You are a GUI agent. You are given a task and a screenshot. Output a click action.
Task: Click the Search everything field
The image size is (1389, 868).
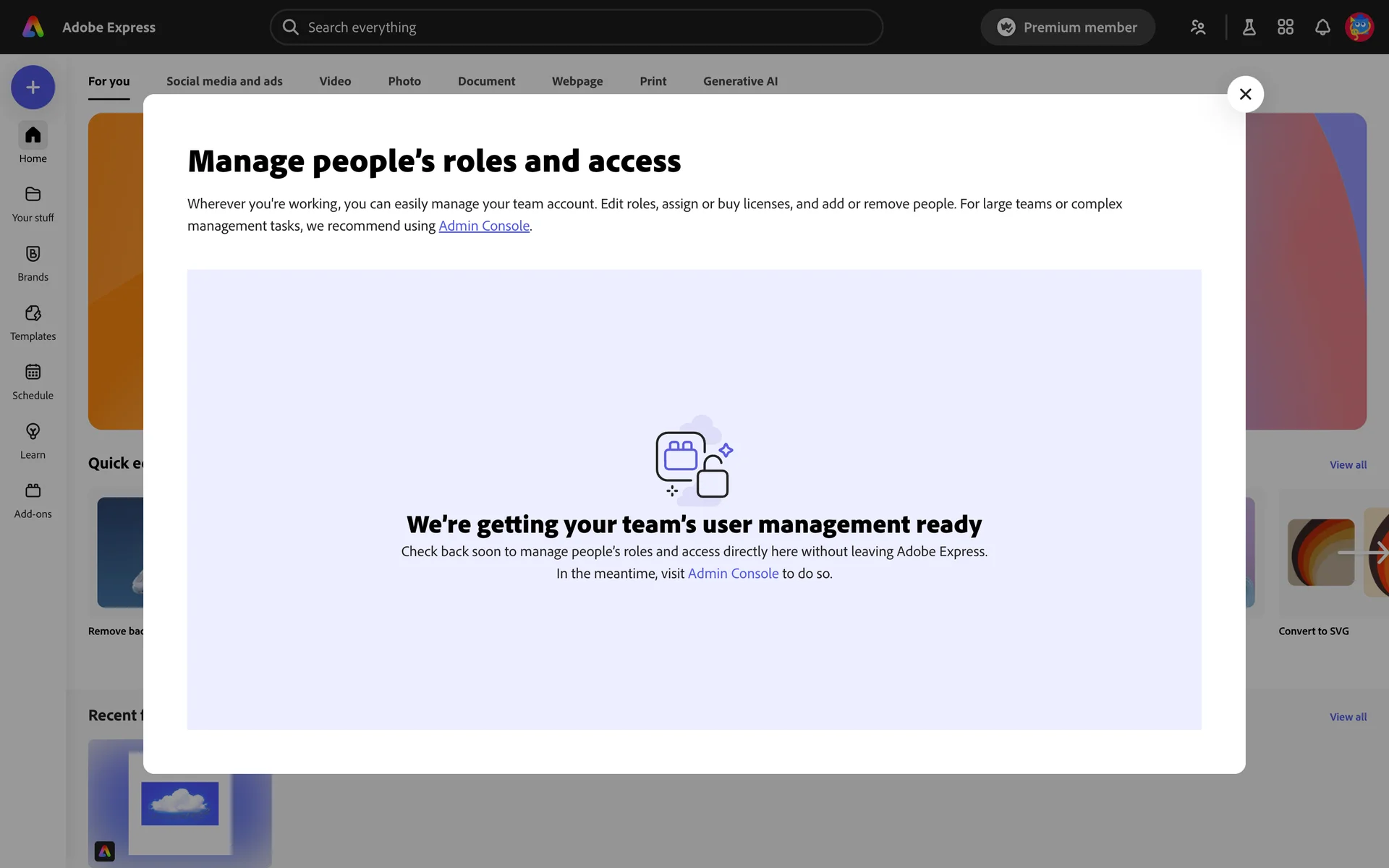pos(576,27)
